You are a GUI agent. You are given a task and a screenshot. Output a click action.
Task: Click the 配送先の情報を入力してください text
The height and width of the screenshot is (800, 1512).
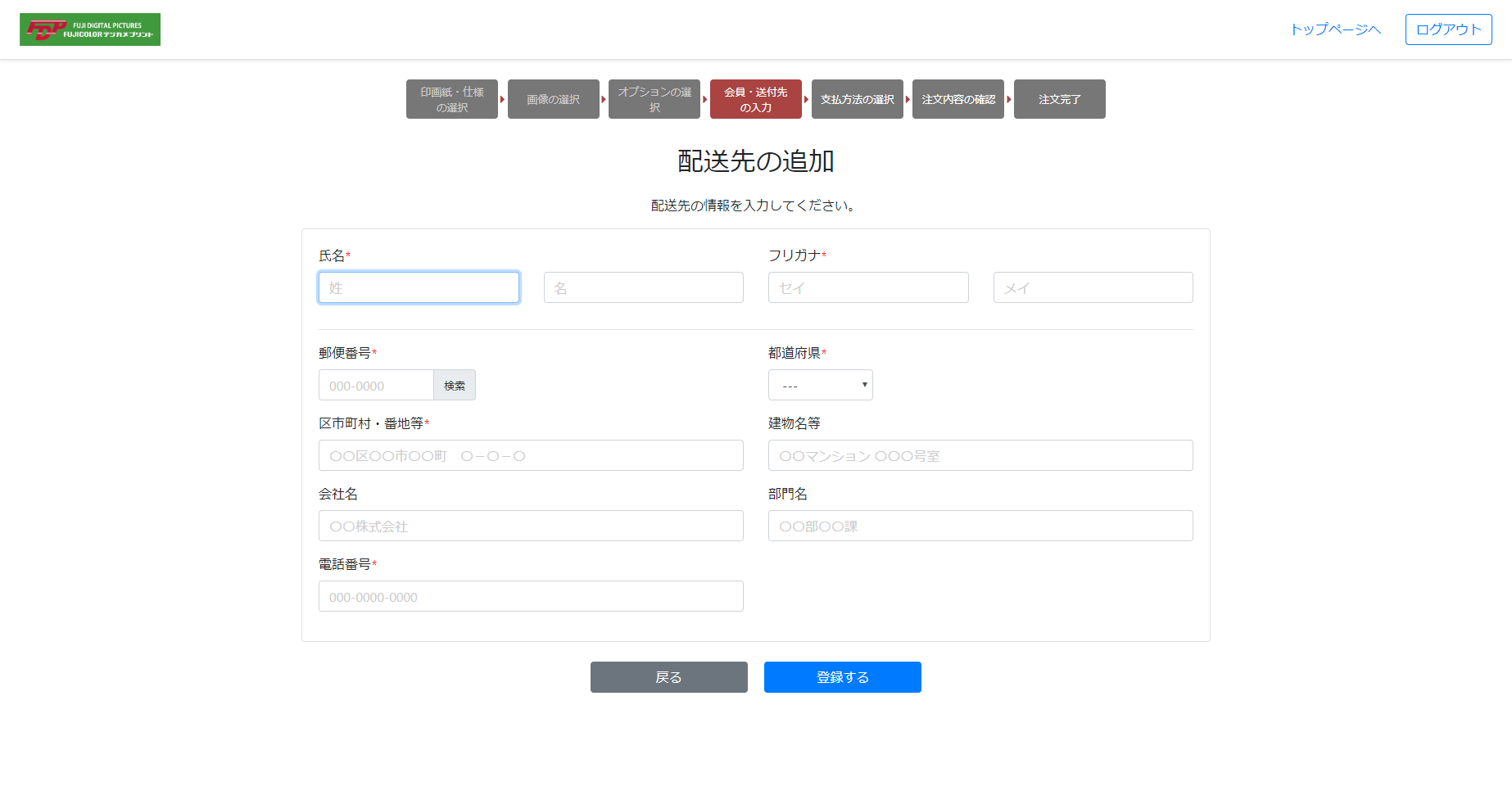[754, 206]
